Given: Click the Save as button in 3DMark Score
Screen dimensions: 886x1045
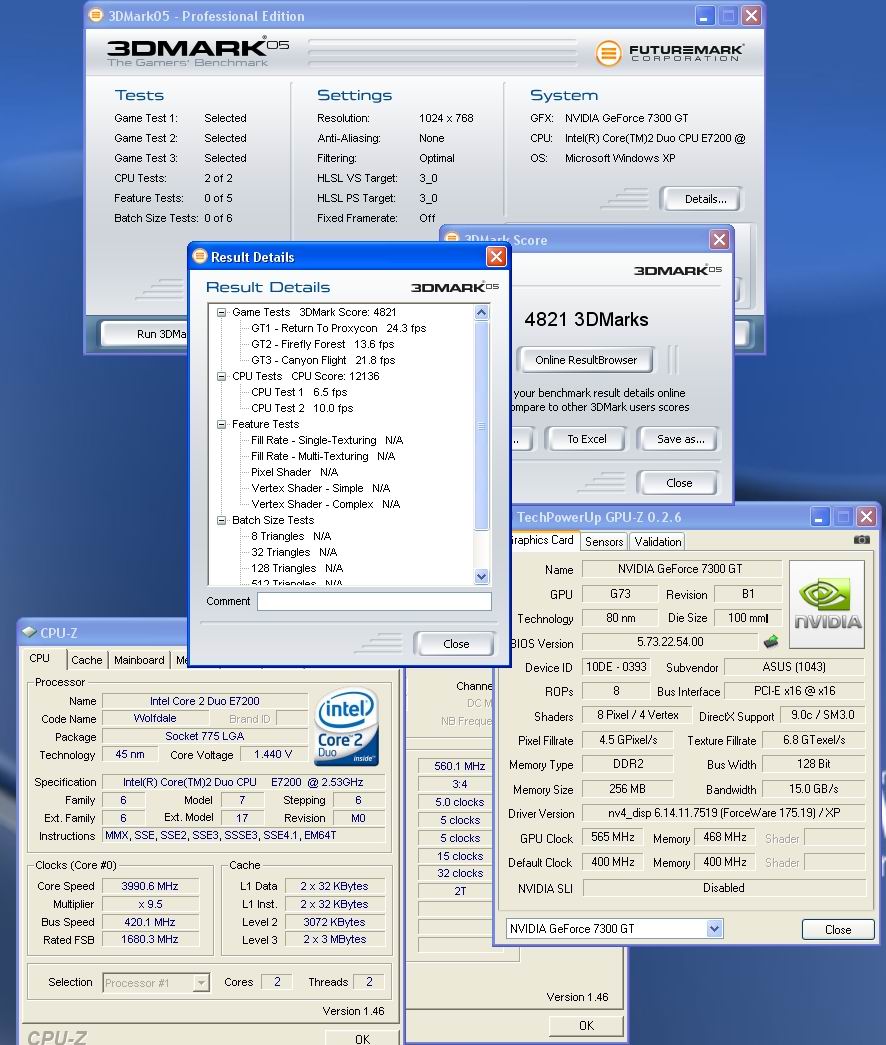Looking at the screenshot, I should click(679, 439).
